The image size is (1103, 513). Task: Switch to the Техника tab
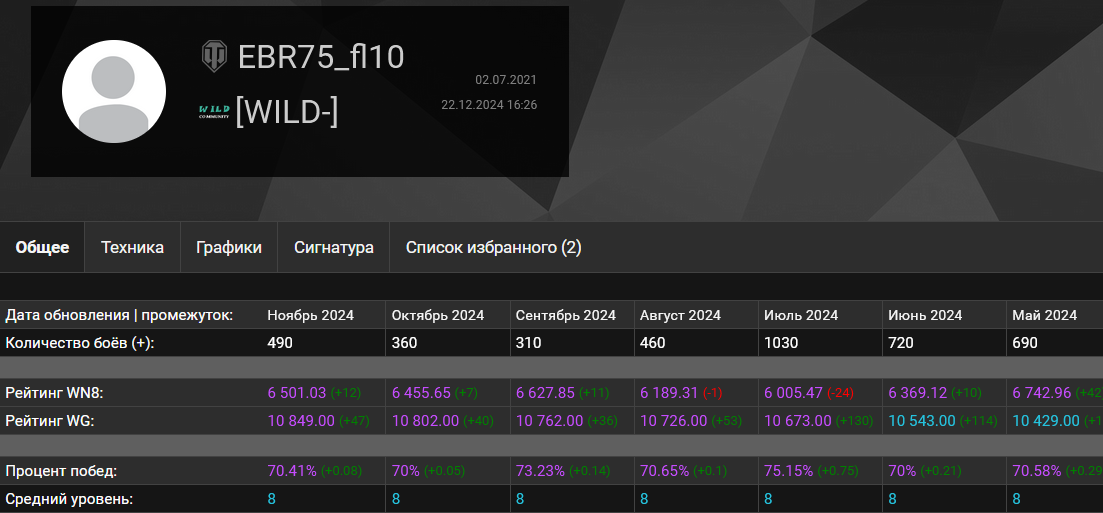coord(132,247)
